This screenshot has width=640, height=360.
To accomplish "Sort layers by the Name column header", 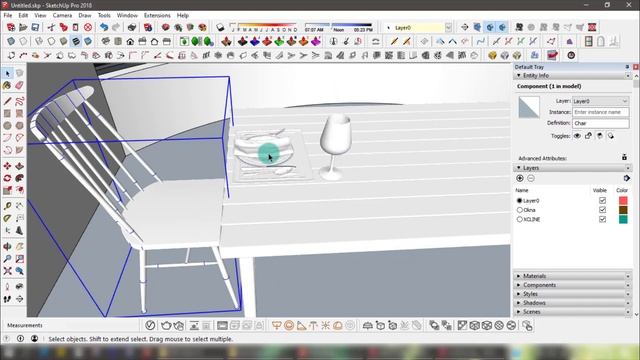I will (x=522, y=190).
